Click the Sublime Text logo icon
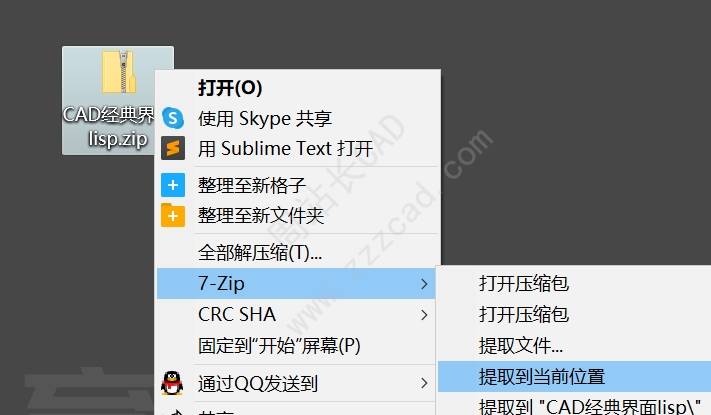The width and height of the screenshot is (711, 415). coord(173,148)
